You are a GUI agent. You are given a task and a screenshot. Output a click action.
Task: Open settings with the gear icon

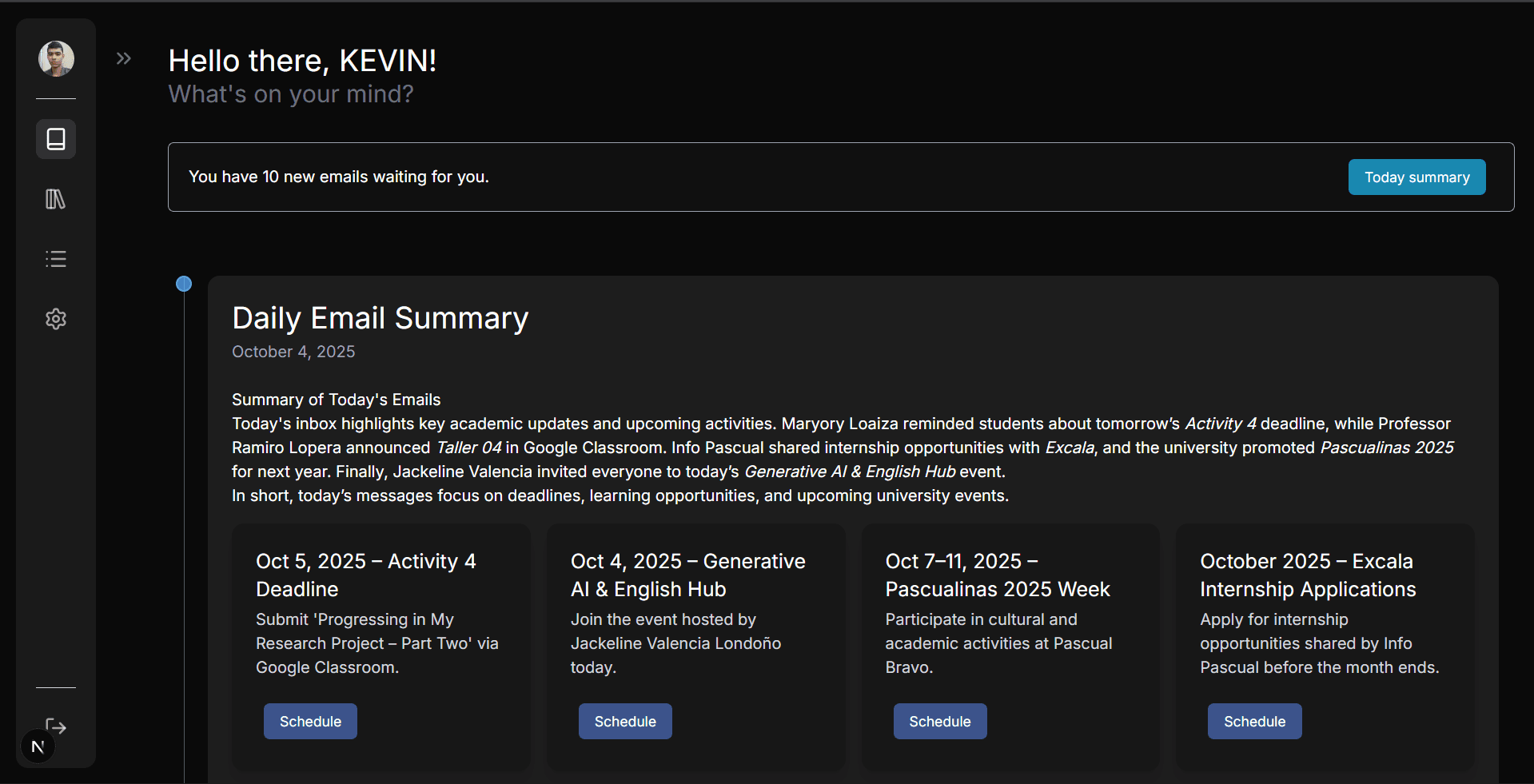(55, 319)
